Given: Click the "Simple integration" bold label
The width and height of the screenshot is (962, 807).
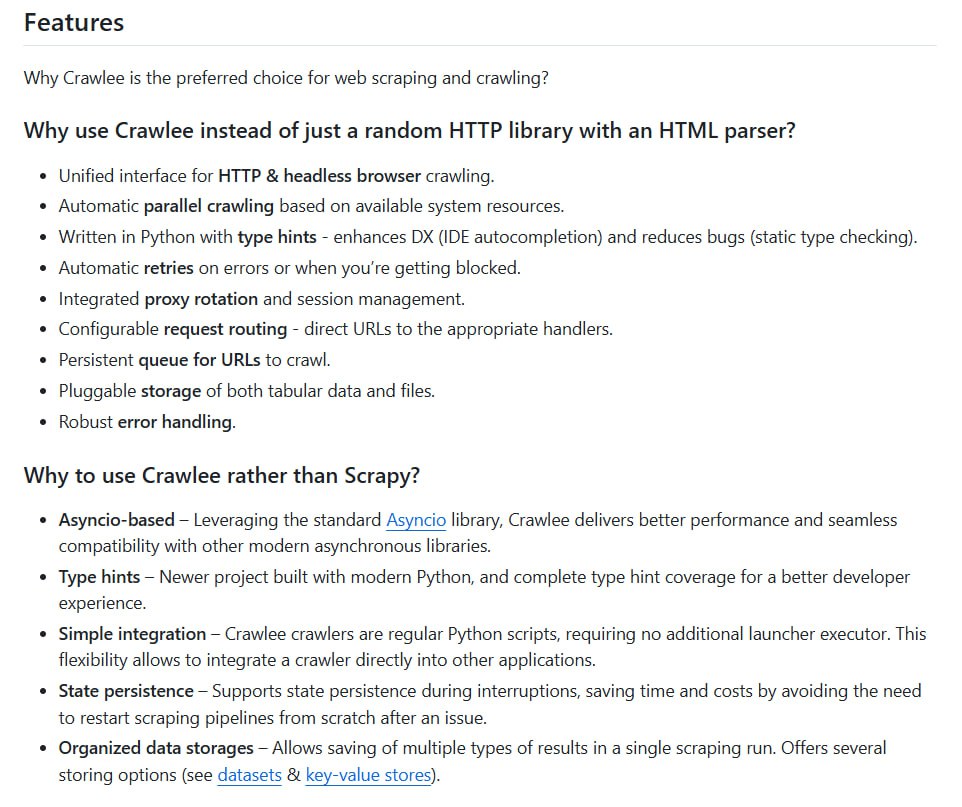Looking at the screenshot, I should (x=133, y=634).
